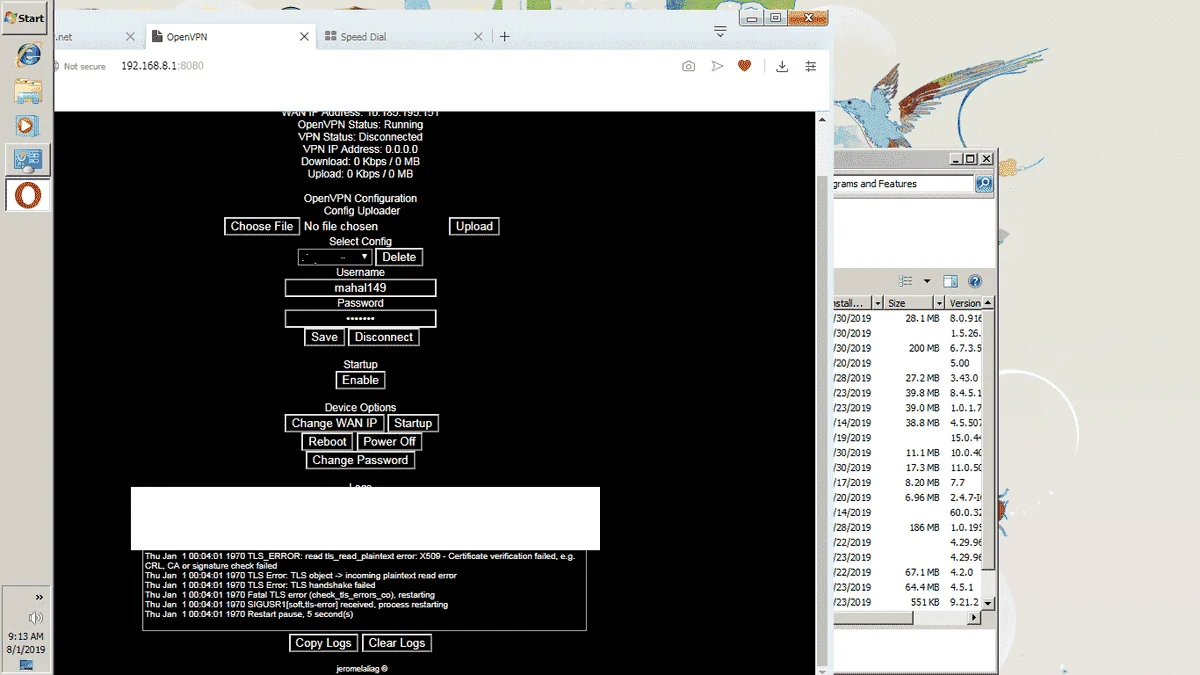Screen dimensions: 1200x675
Task: Open the view options dropdown arrow
Action: 927,282
